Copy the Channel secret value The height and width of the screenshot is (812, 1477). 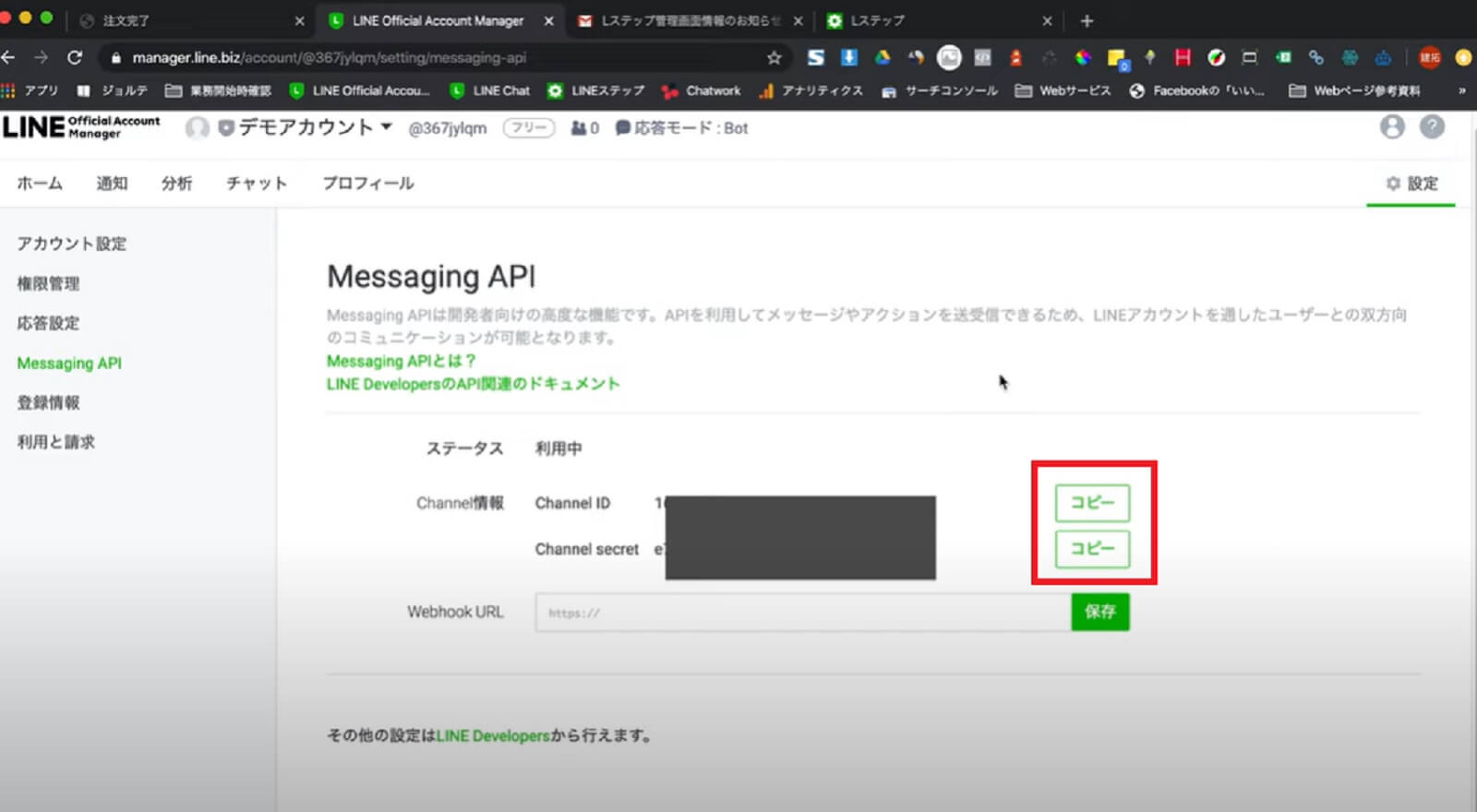pyautogui.click(x=1092, y=548)
